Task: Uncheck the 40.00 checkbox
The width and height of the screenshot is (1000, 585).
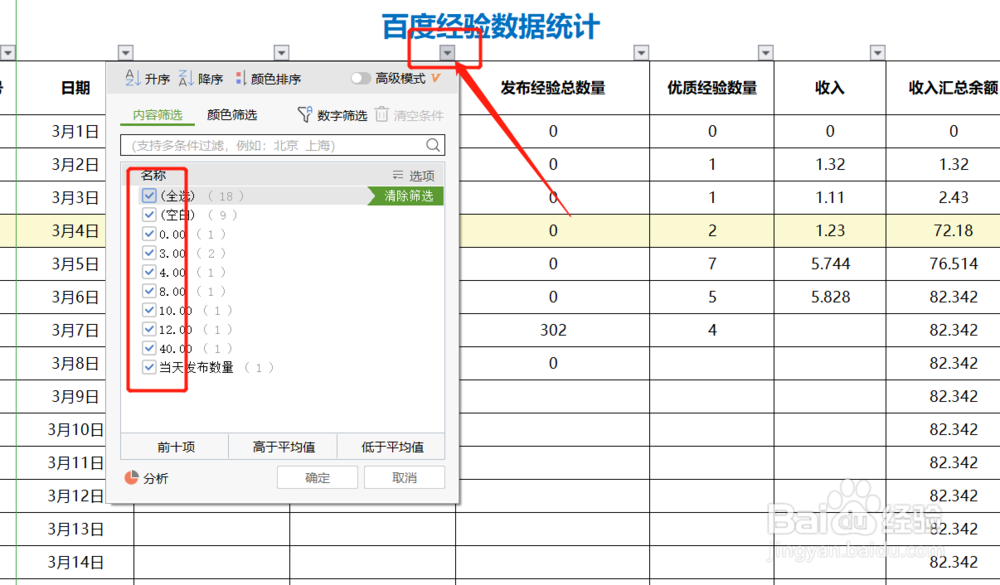Action: 149,348
